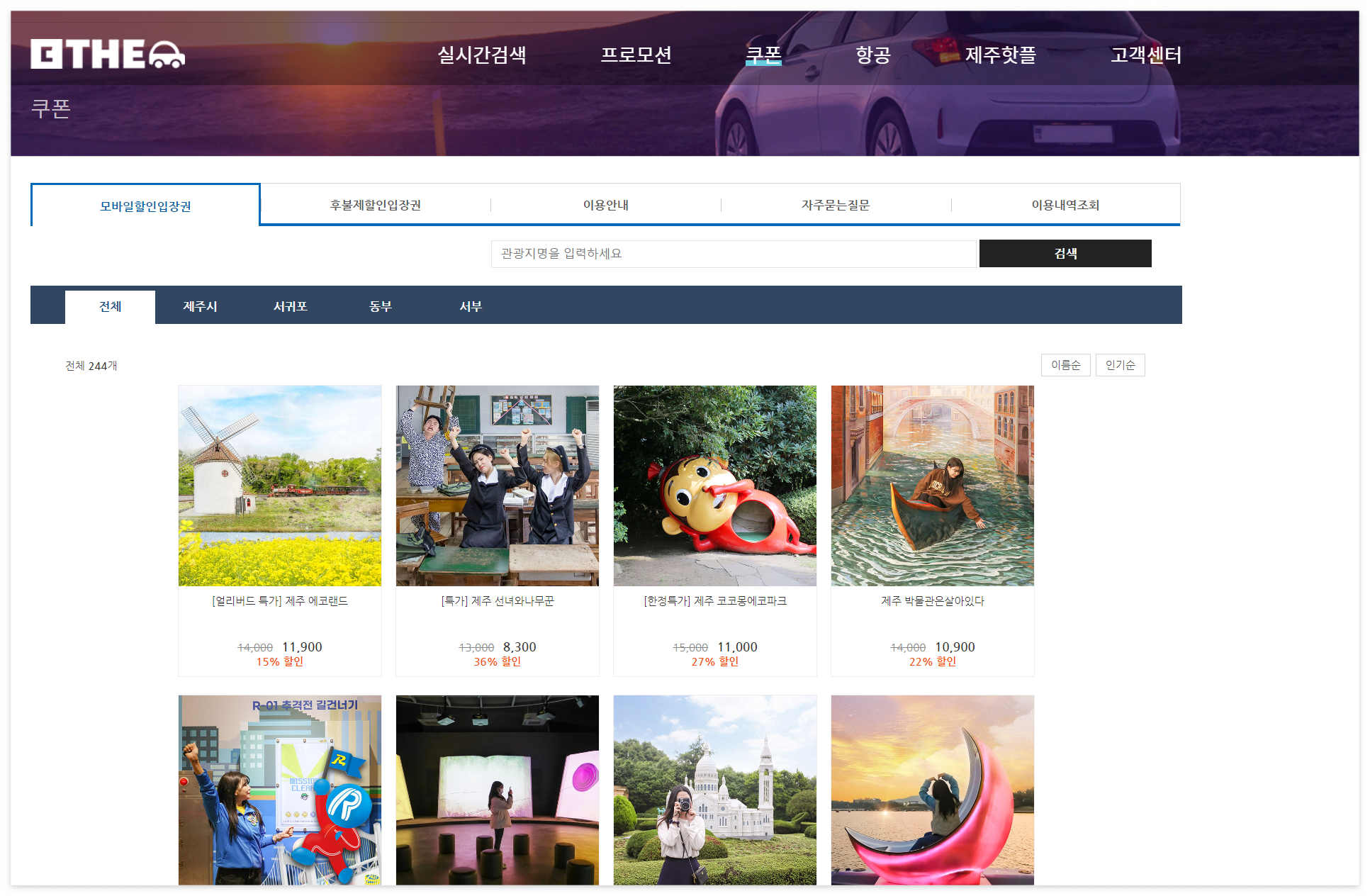The width and height of the screenshot is (1370, 896).
Task: Open the 이용내역조회 tab
Action: pos(1065,205)
